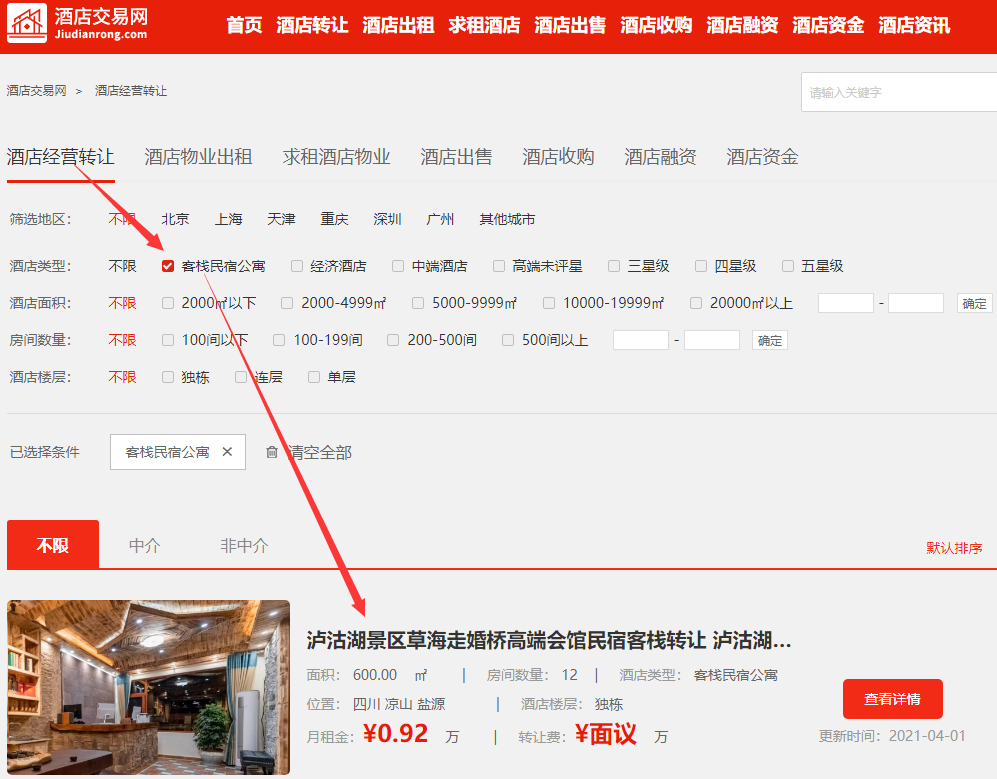Check the 连层 floor checkbox
This screenshot has height=779, width=997.
click(241, 377)
